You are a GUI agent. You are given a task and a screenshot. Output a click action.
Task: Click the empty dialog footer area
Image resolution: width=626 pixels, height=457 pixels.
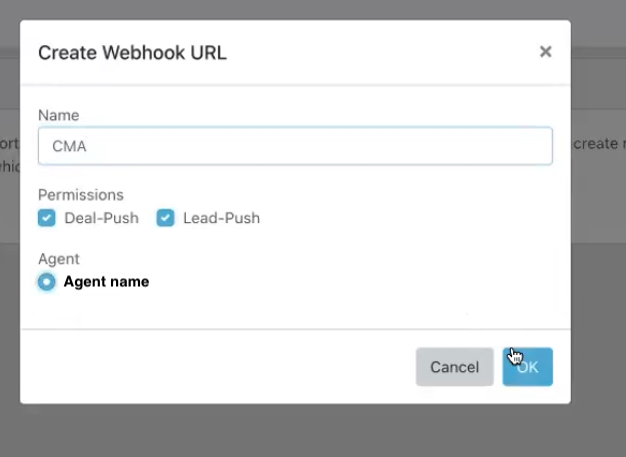coord(220,367)
